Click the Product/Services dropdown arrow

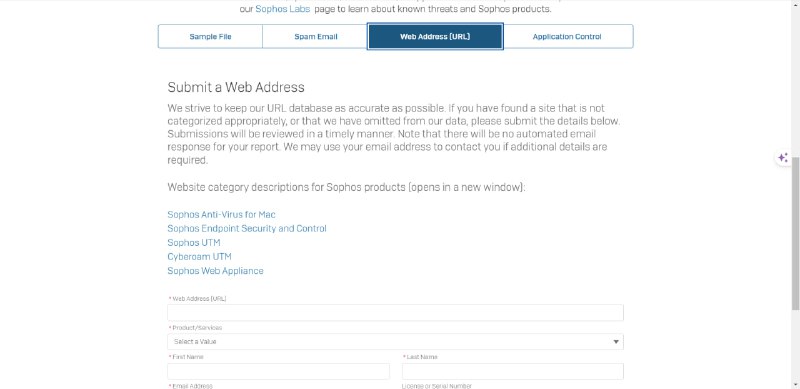click(x=616, y=342)
